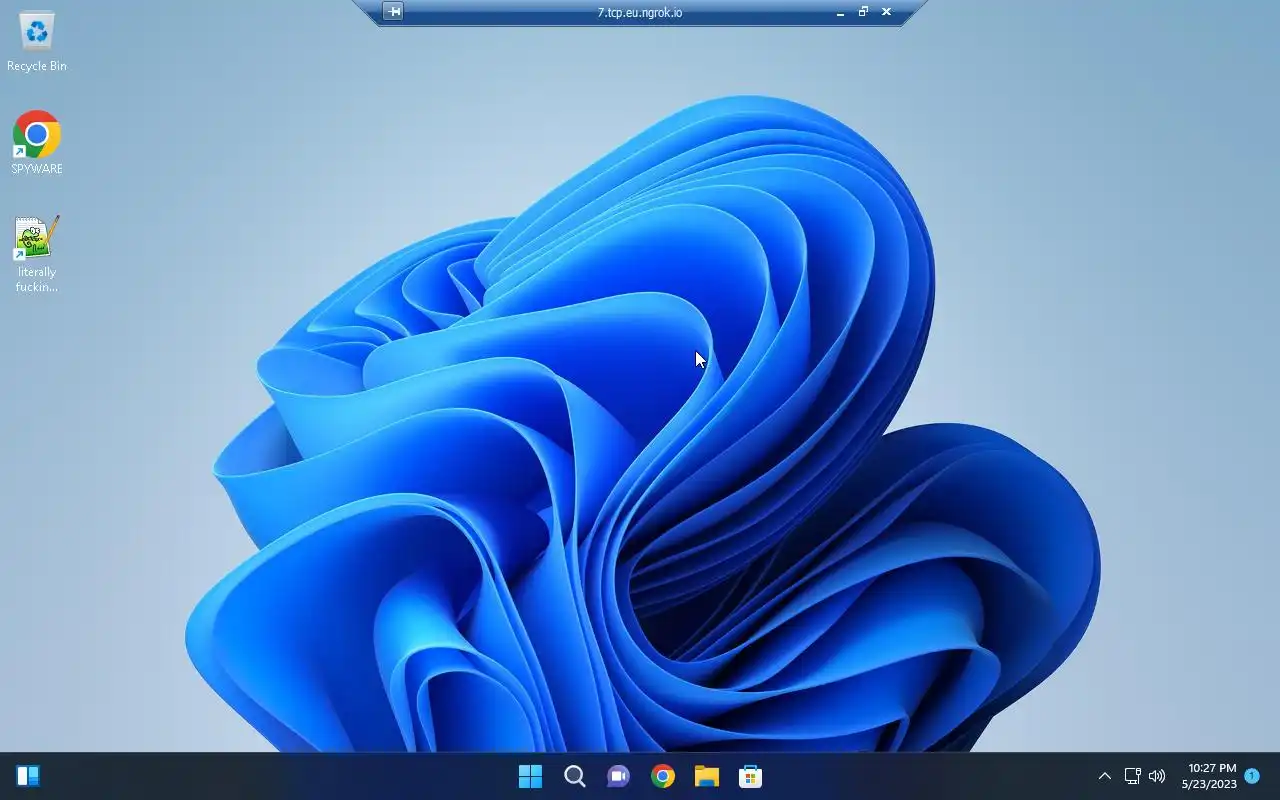Open the Windows Start menu

(530, 776)
